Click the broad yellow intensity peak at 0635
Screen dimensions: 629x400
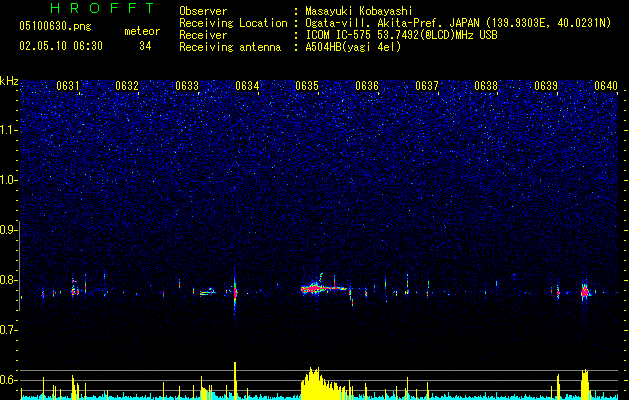pos(323,383)
